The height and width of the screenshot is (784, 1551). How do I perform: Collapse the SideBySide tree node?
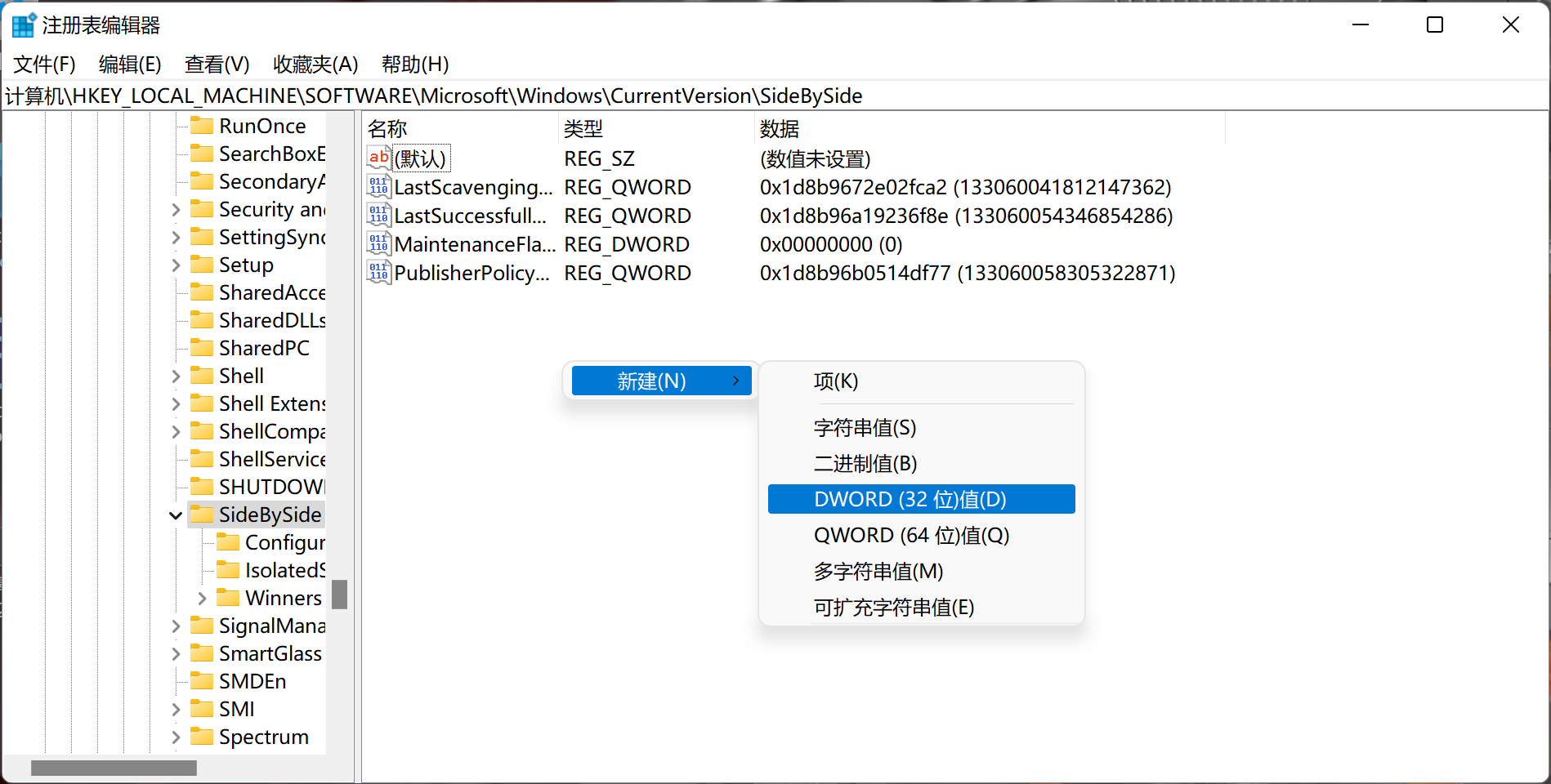click(x=176, y=515)
